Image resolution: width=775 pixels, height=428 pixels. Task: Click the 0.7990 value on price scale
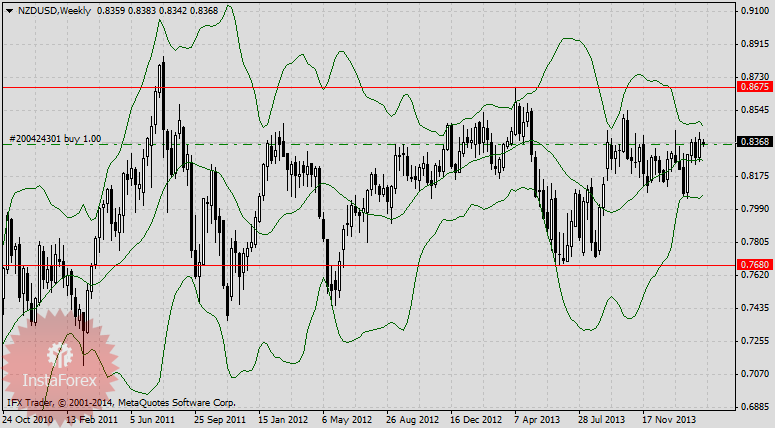click(x=753, y=209)
